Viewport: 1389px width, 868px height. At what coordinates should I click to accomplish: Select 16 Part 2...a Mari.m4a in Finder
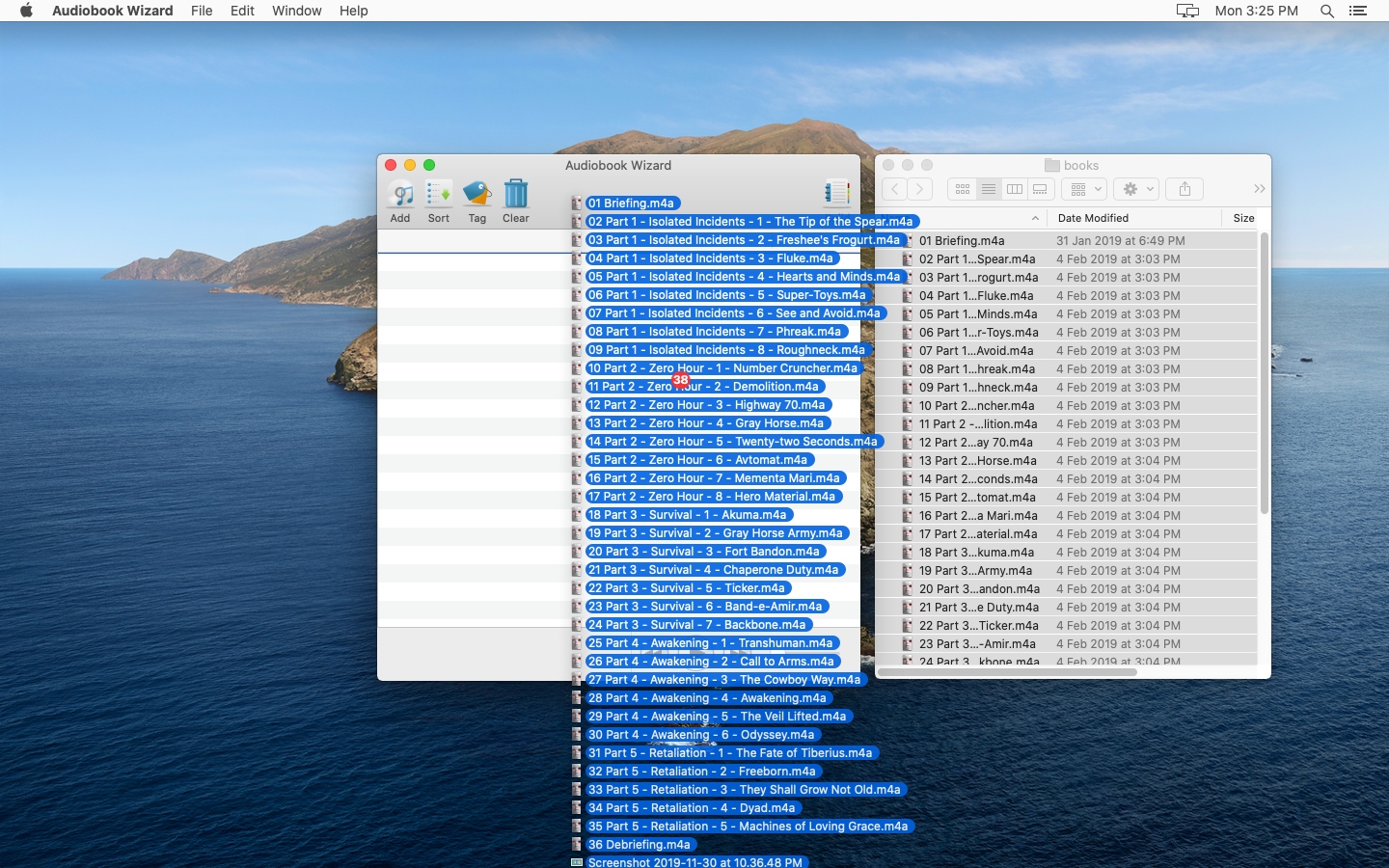click(978, 516)
